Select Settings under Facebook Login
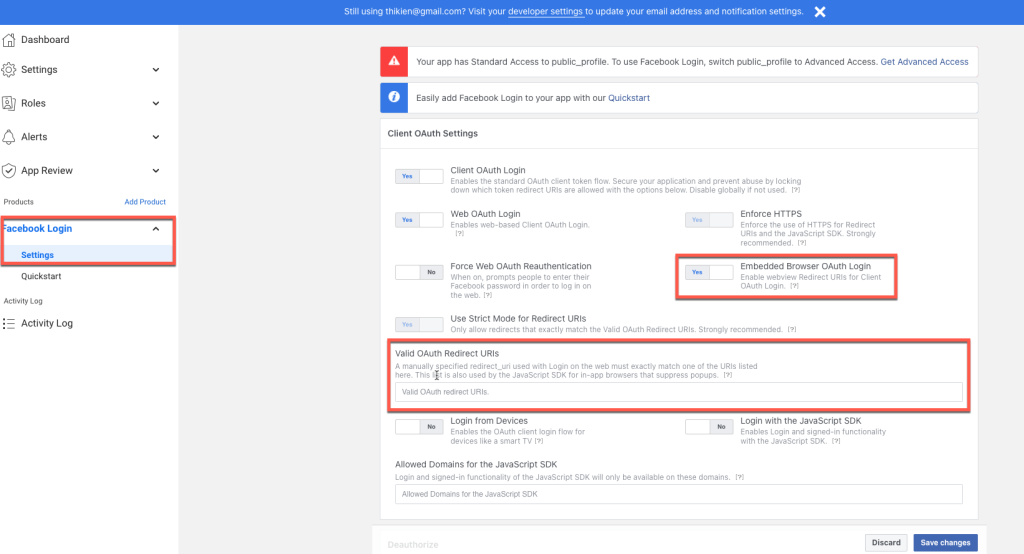This screenshot has height=554, width=1024. tap(37, 255)
